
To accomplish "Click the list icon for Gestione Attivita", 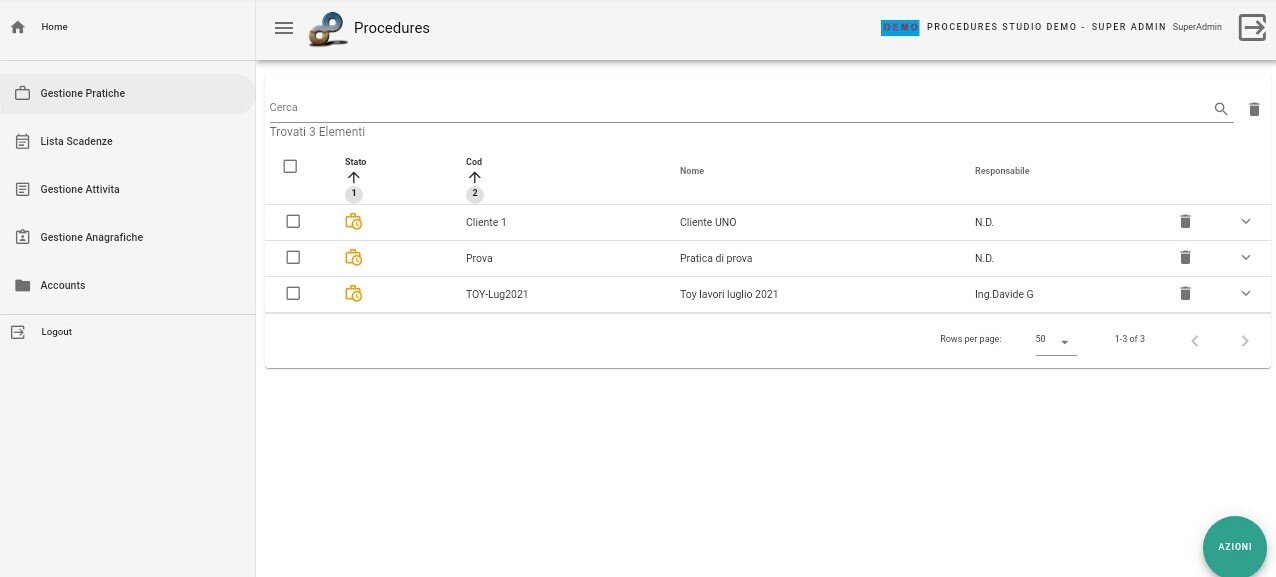I will pyautogui.click(x=22, y=189).
